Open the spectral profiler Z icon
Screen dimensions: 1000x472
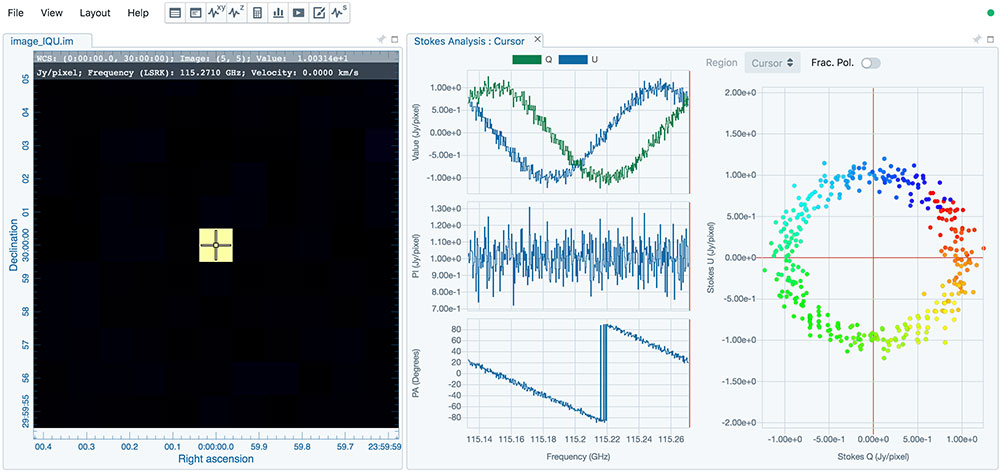click(x=236, y=13)
